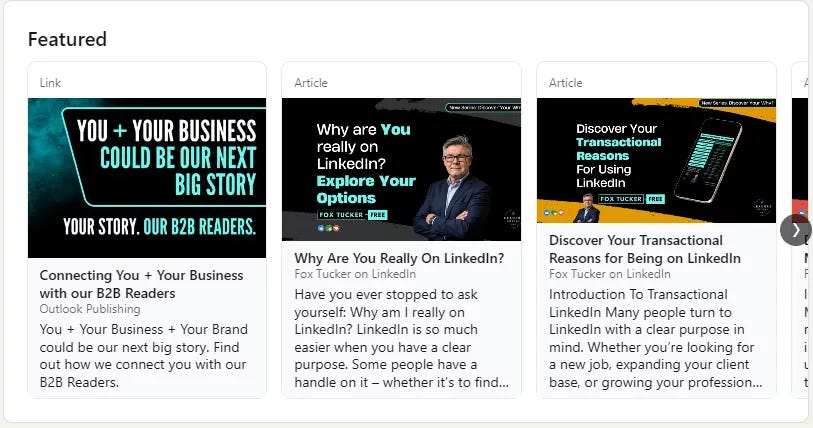Click the next carousel arrow button

click(795, 230)
